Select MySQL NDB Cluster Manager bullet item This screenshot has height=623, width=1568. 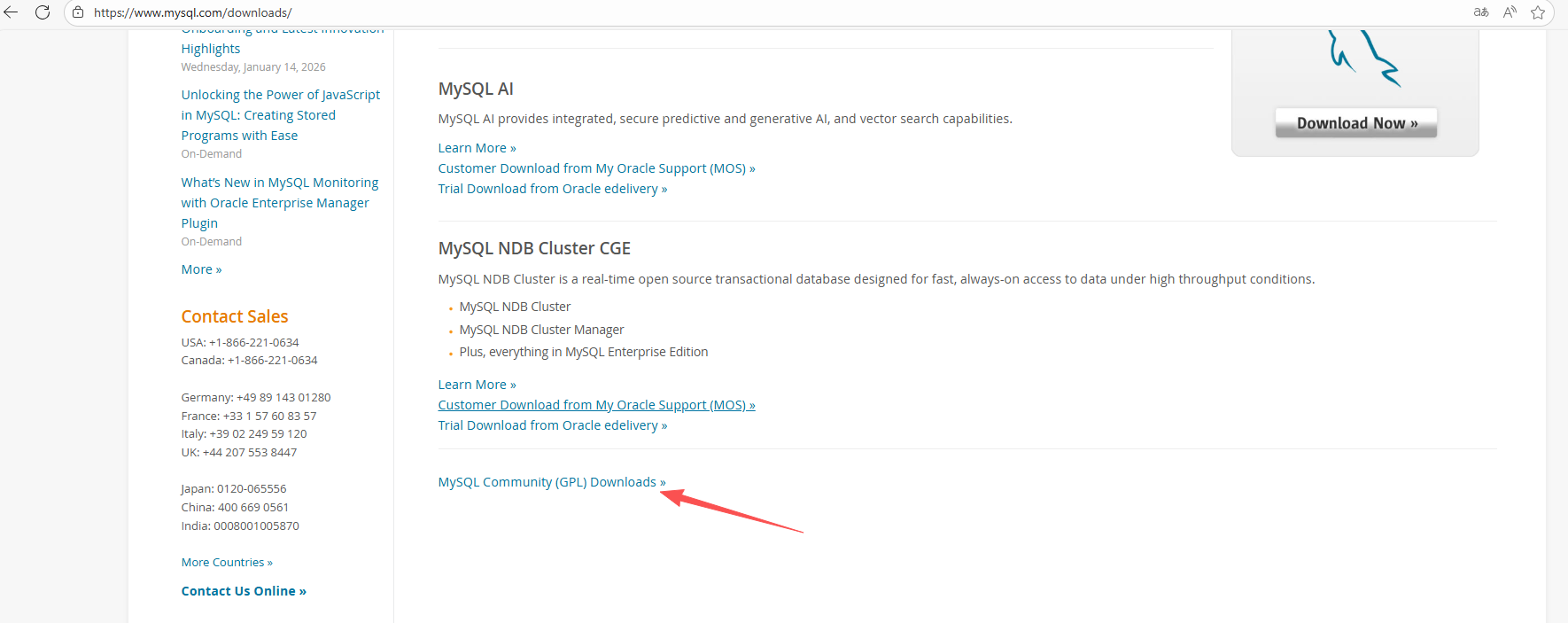pyautogui.click(x=541, y=330)
